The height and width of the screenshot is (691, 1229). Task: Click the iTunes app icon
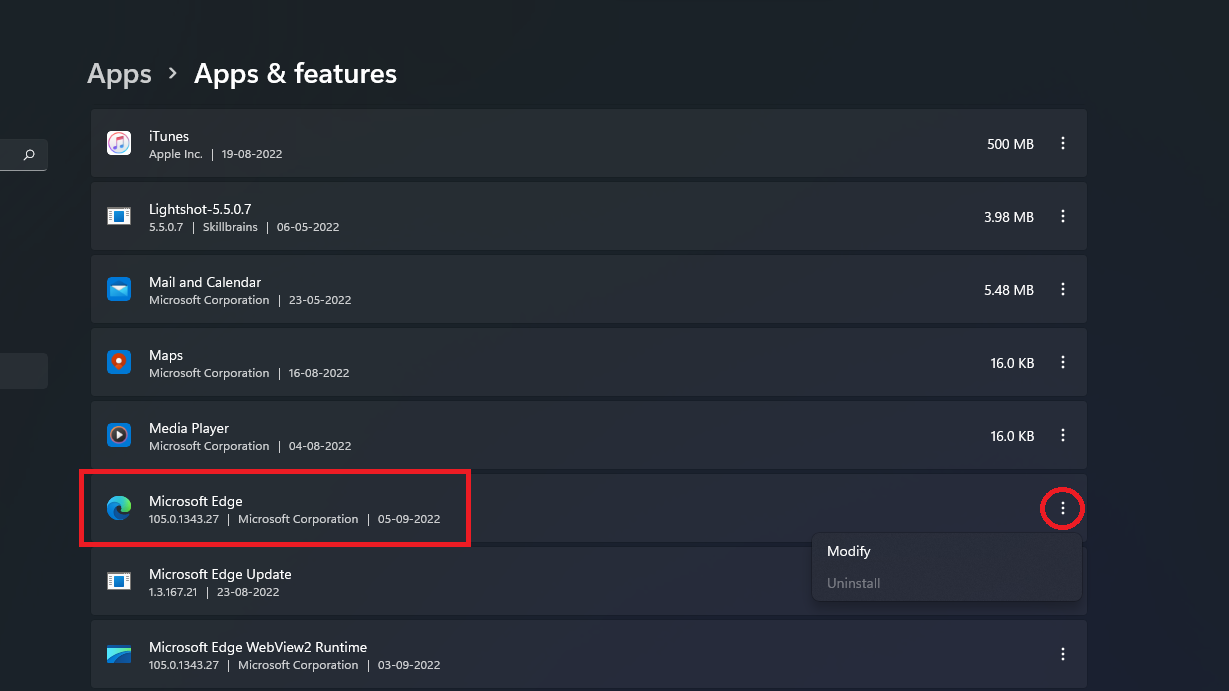point(119,143)
